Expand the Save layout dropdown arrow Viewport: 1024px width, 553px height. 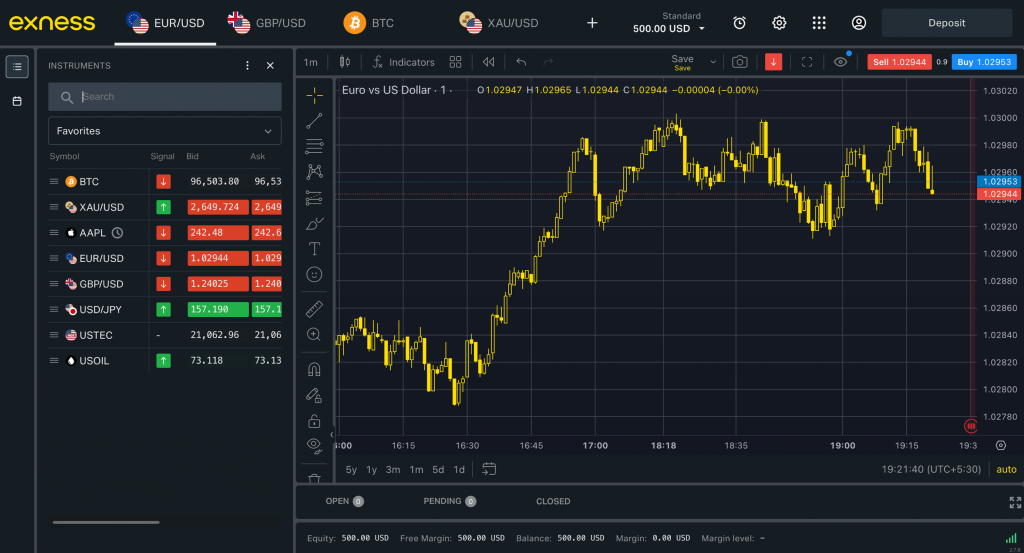713,62
